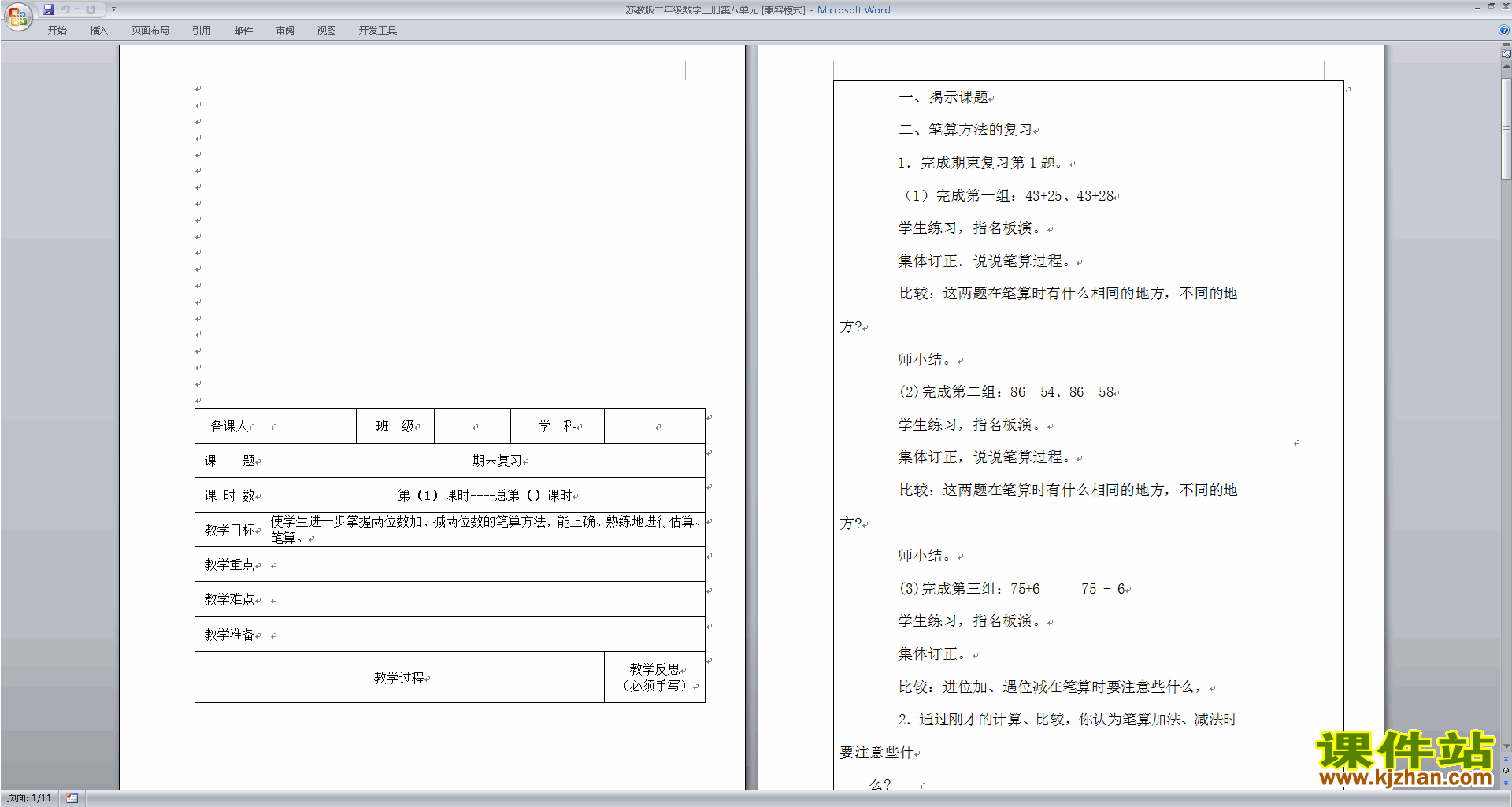The image size is (1512, 807).
Task: Open Select Browse Object round button
Action: [1506, 771]
